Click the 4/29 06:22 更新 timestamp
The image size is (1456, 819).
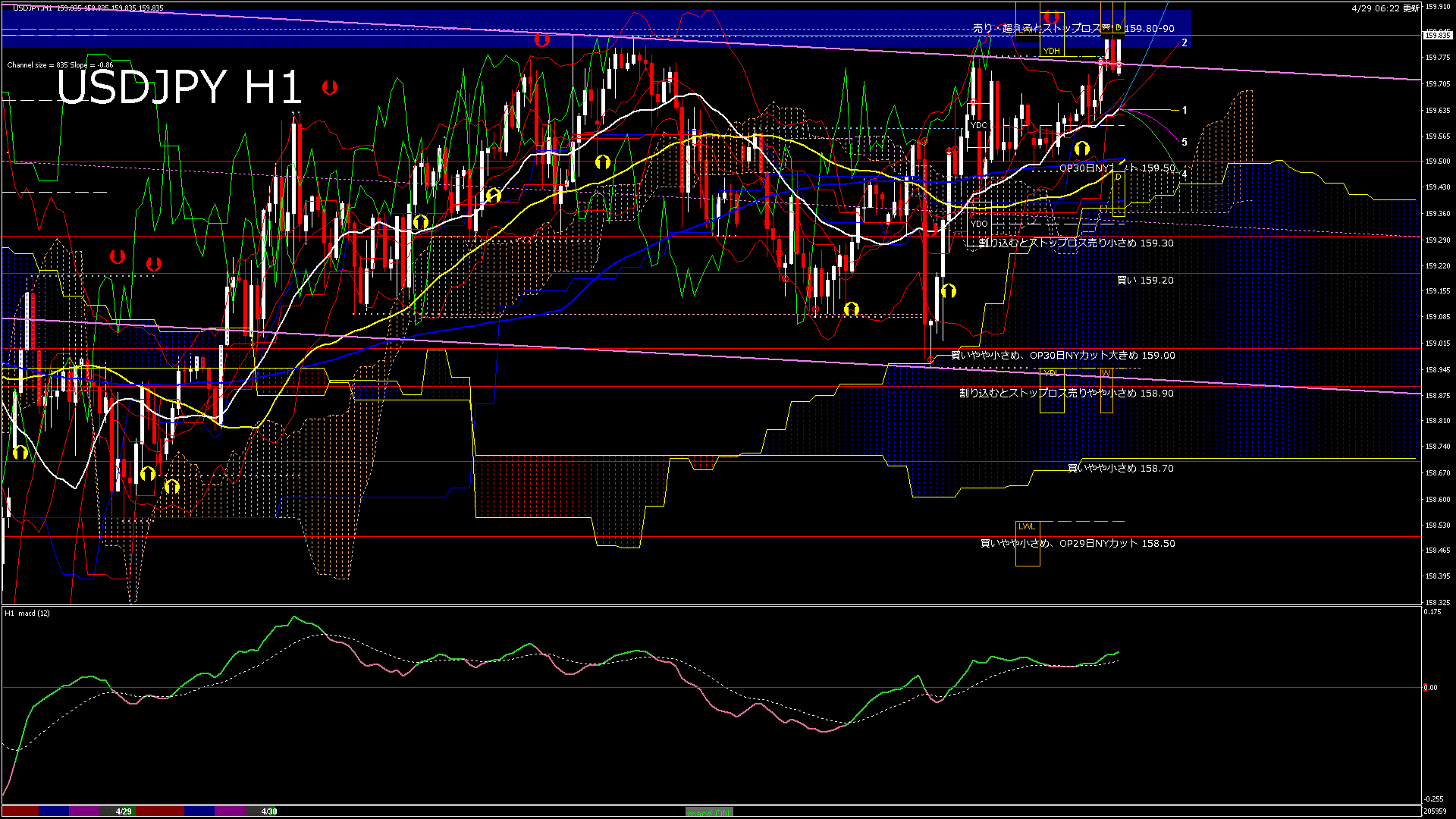(1385, 8)
